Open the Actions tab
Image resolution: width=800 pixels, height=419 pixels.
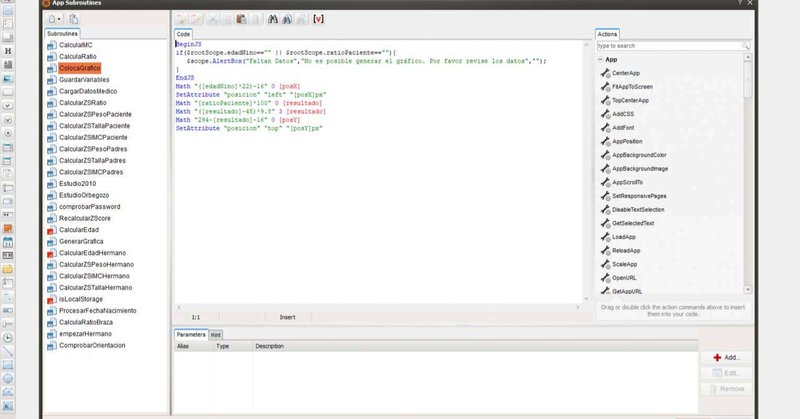tap(607, 34)
